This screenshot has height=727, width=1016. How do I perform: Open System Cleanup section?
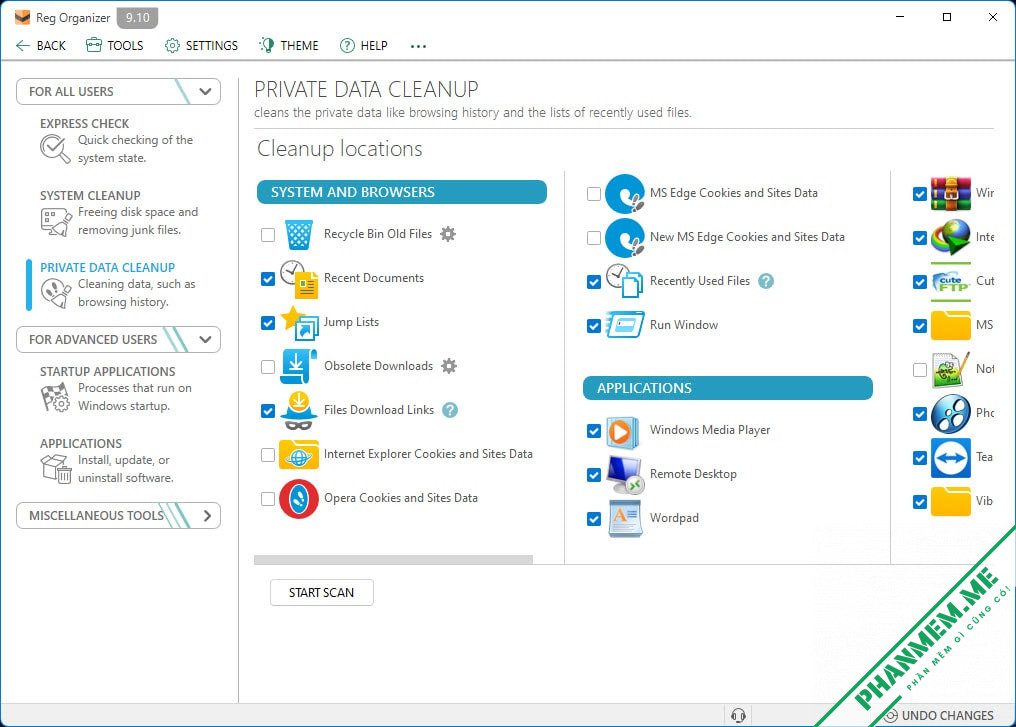coord(119,213)
